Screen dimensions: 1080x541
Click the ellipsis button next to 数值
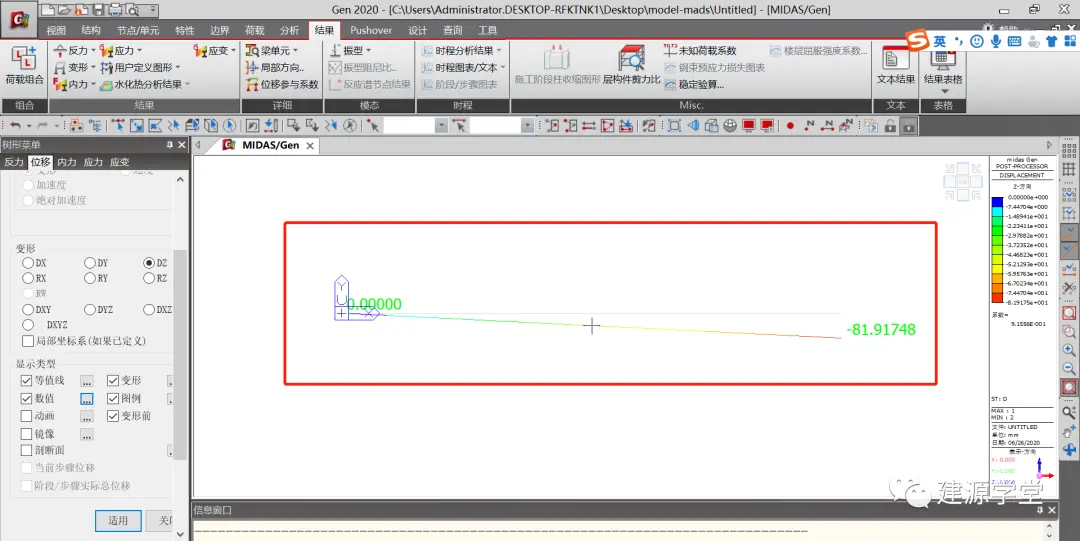point(86,399)
